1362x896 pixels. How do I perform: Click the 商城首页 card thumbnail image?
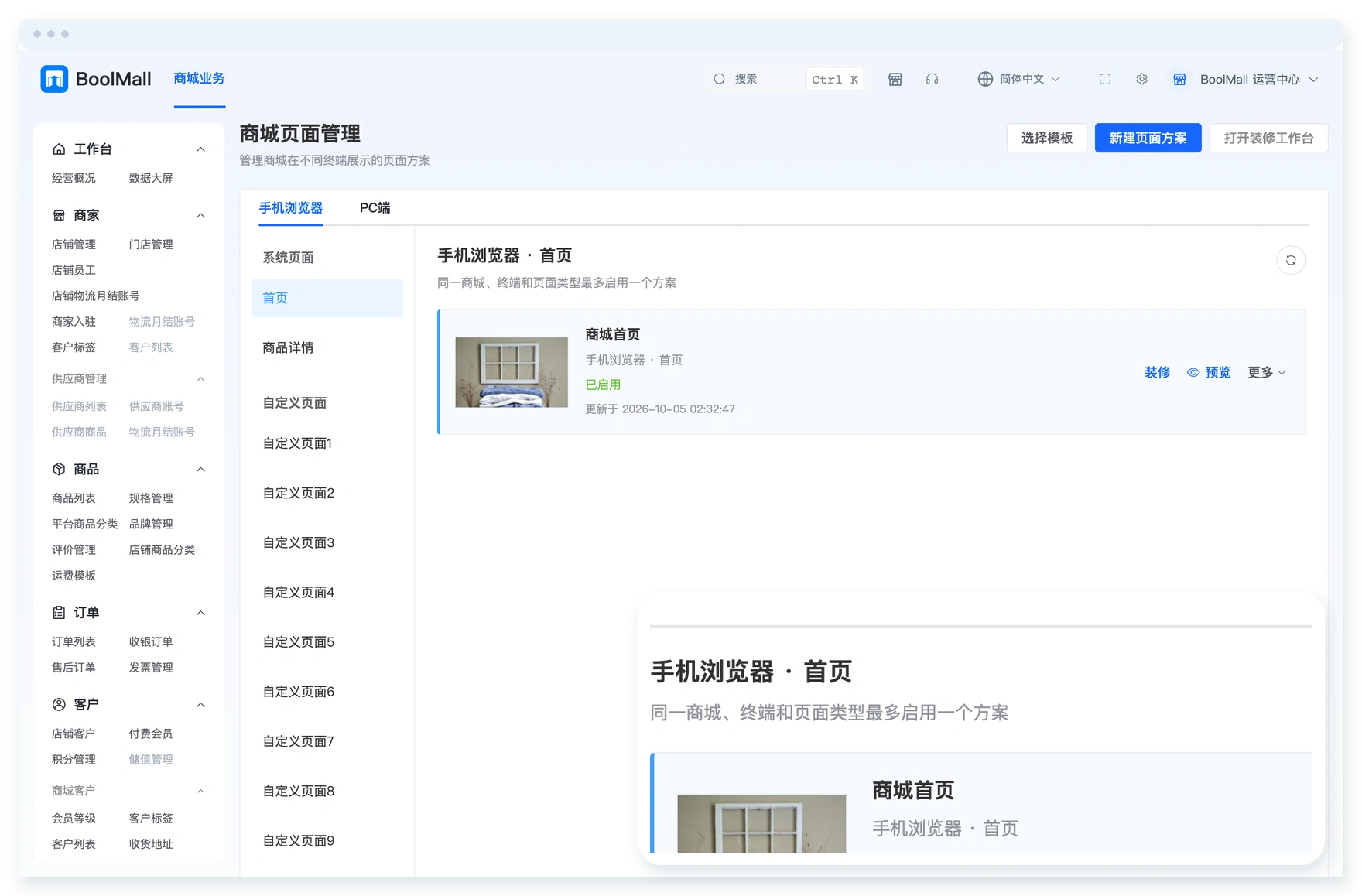(512, 372)
